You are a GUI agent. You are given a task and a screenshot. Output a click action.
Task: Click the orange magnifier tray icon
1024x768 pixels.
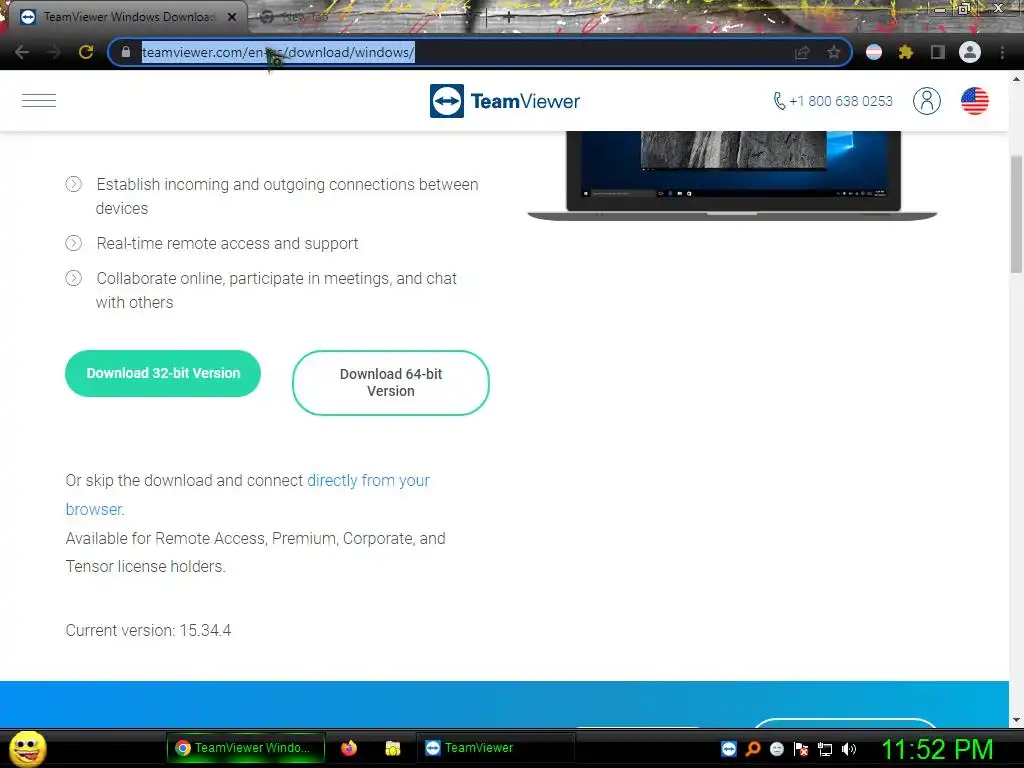753,749
